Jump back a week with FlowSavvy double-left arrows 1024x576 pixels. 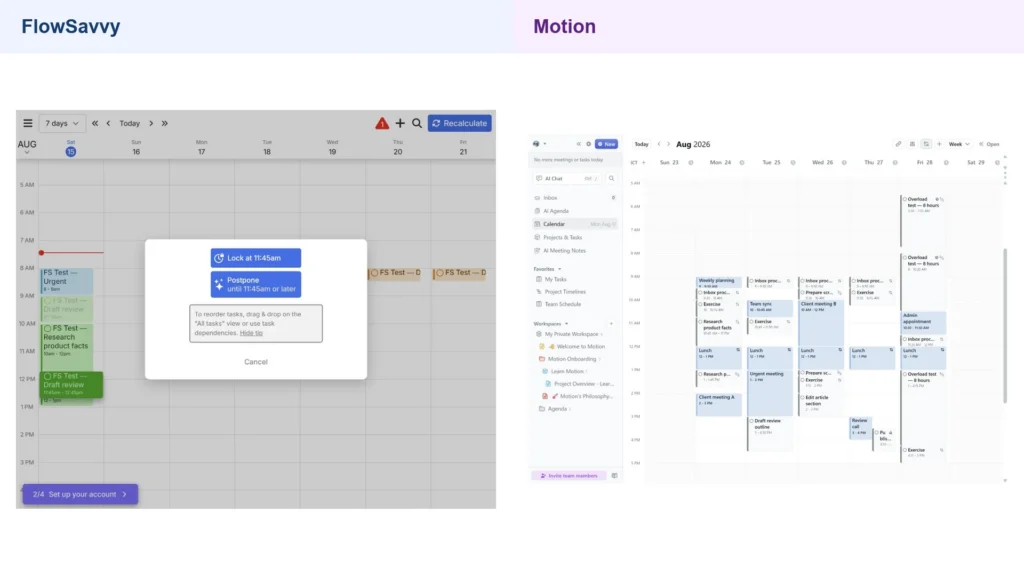95,123
